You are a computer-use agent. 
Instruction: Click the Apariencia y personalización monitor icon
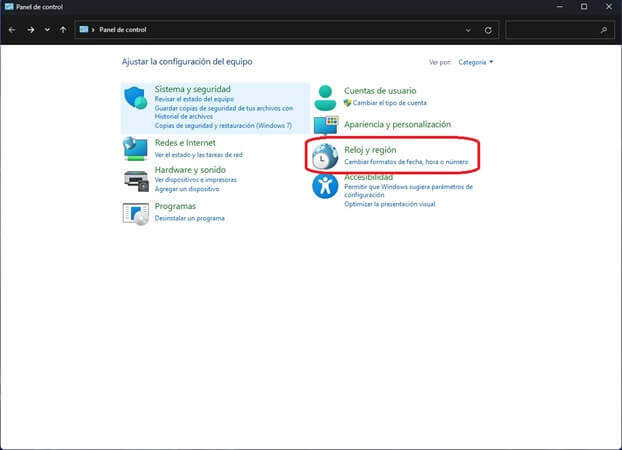(x=326, y=125)
